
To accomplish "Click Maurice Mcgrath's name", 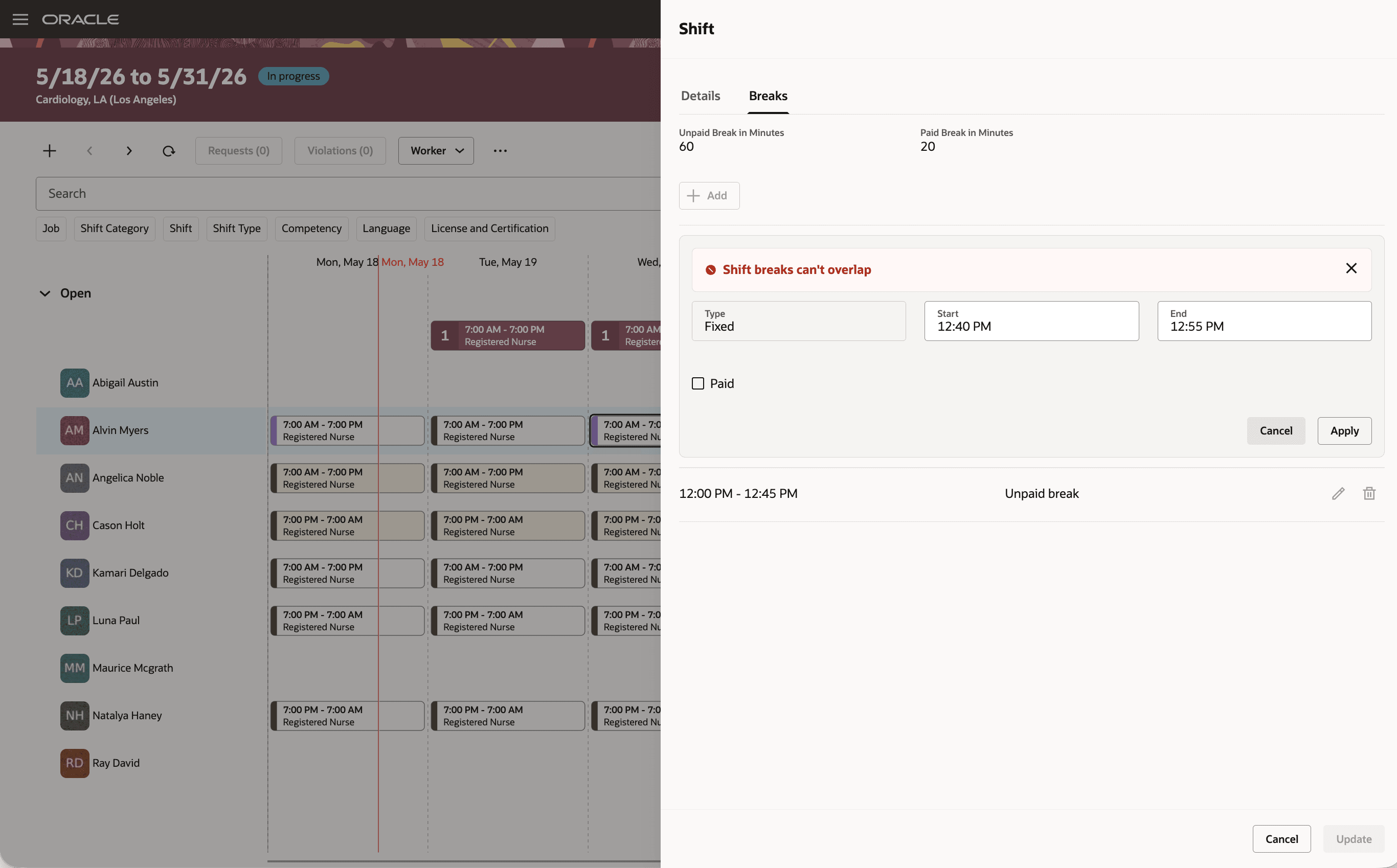I will coord(132,668).
